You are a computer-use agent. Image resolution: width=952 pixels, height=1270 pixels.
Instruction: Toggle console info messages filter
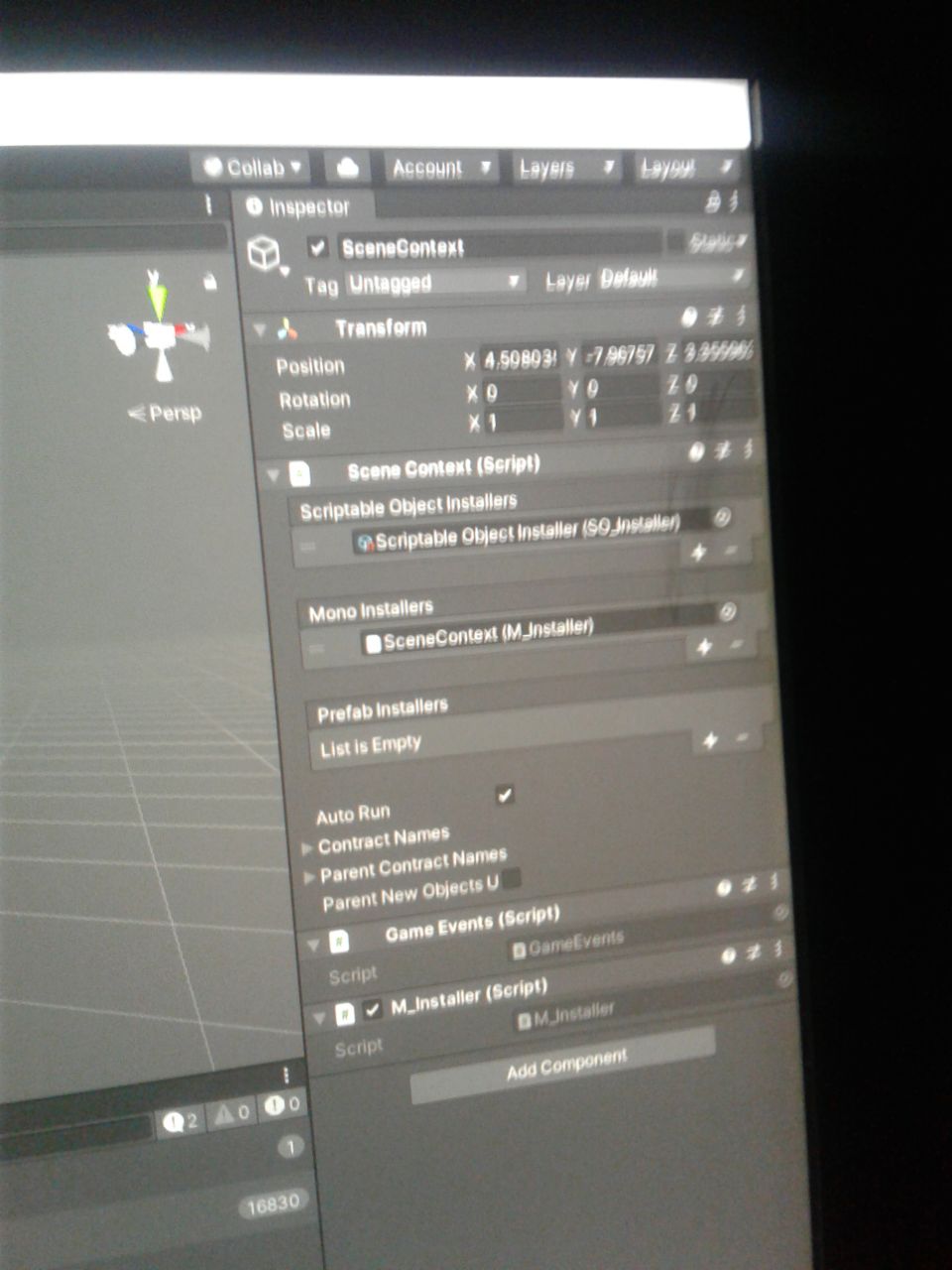[x=181, y=1121]
